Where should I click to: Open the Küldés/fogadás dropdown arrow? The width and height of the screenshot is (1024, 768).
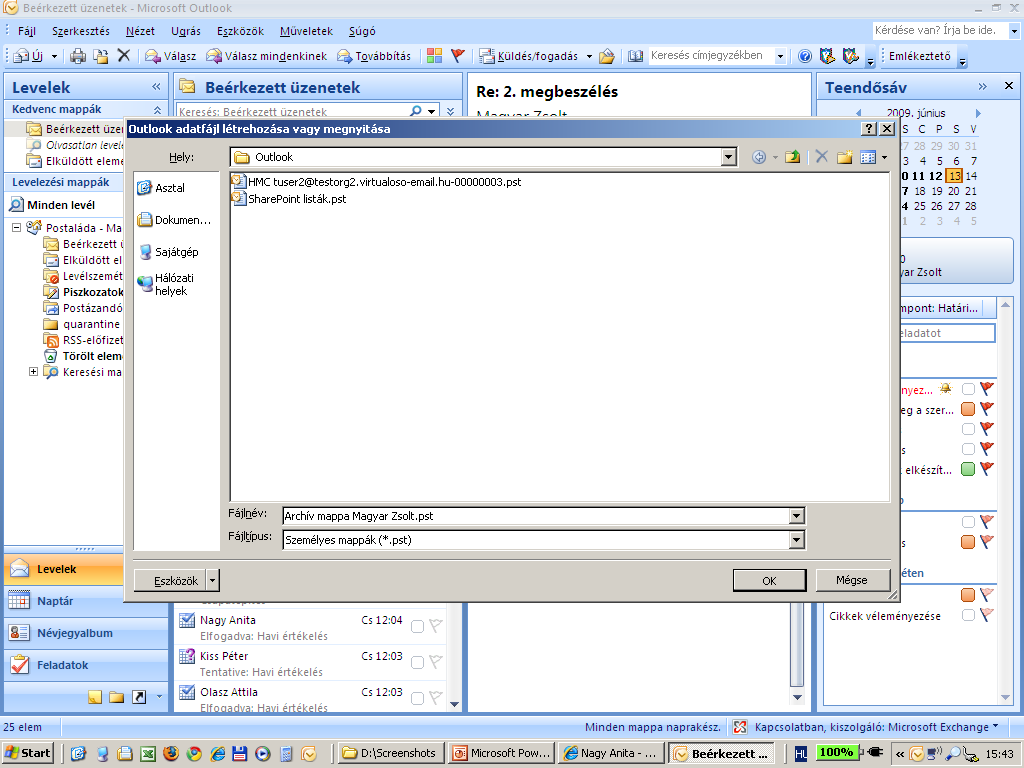click(x=589, y=56)
